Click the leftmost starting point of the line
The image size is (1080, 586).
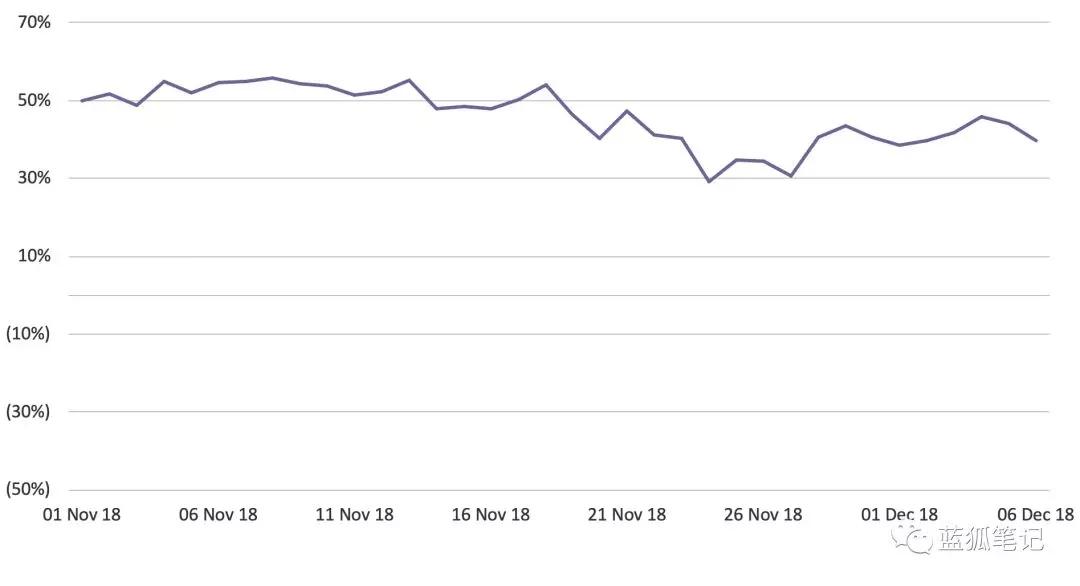click(82, 100)
